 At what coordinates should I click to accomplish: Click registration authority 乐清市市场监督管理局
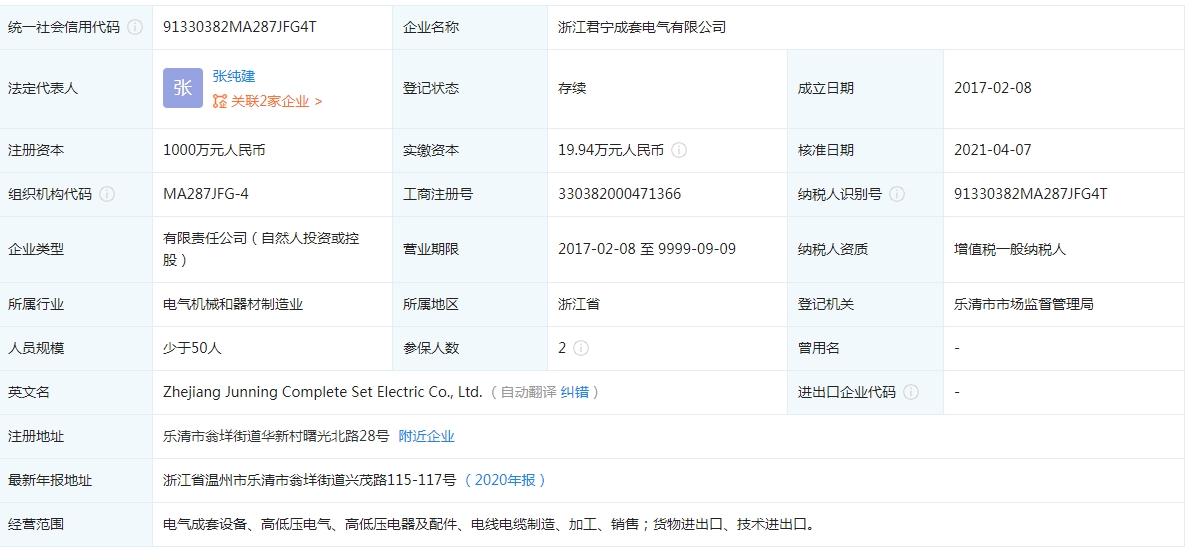coord(1023,304)
